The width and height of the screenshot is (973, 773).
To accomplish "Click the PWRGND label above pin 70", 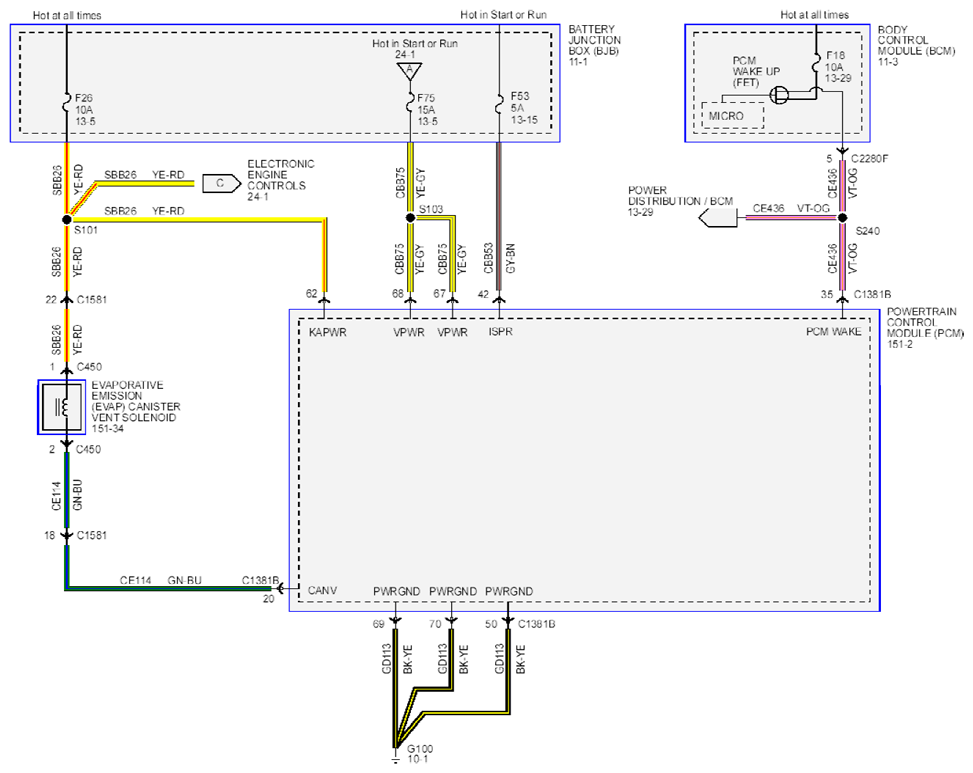I will 453,591.
